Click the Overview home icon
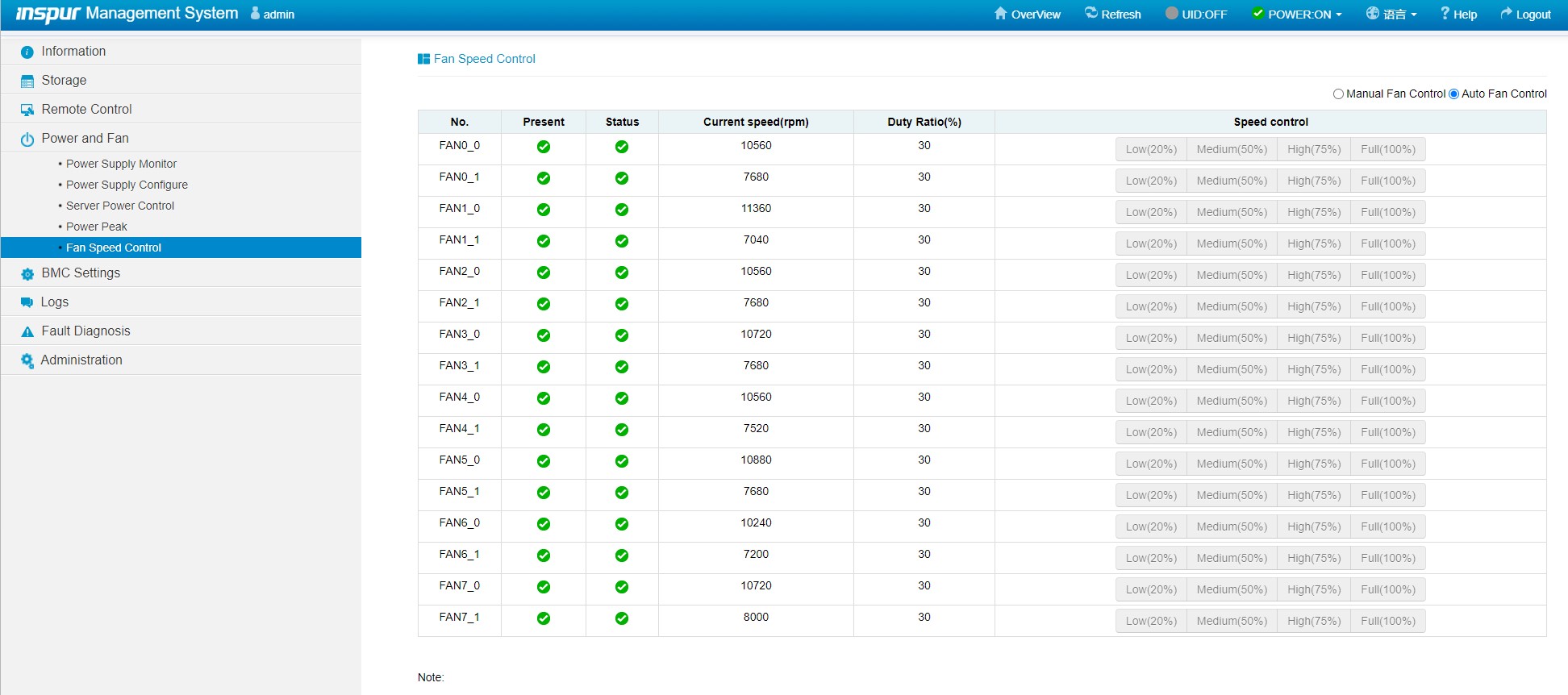This screenshot has width=1568, height=695. coord(1001,14)
